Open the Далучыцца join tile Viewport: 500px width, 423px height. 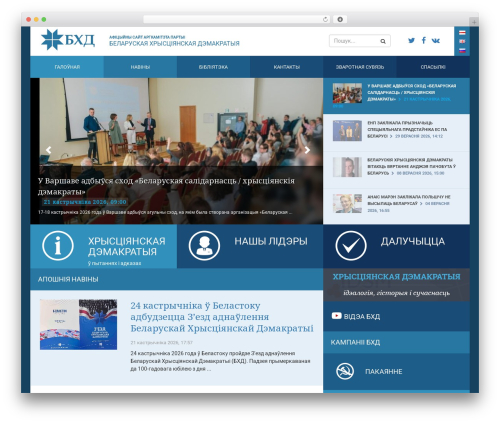(396, 246)
